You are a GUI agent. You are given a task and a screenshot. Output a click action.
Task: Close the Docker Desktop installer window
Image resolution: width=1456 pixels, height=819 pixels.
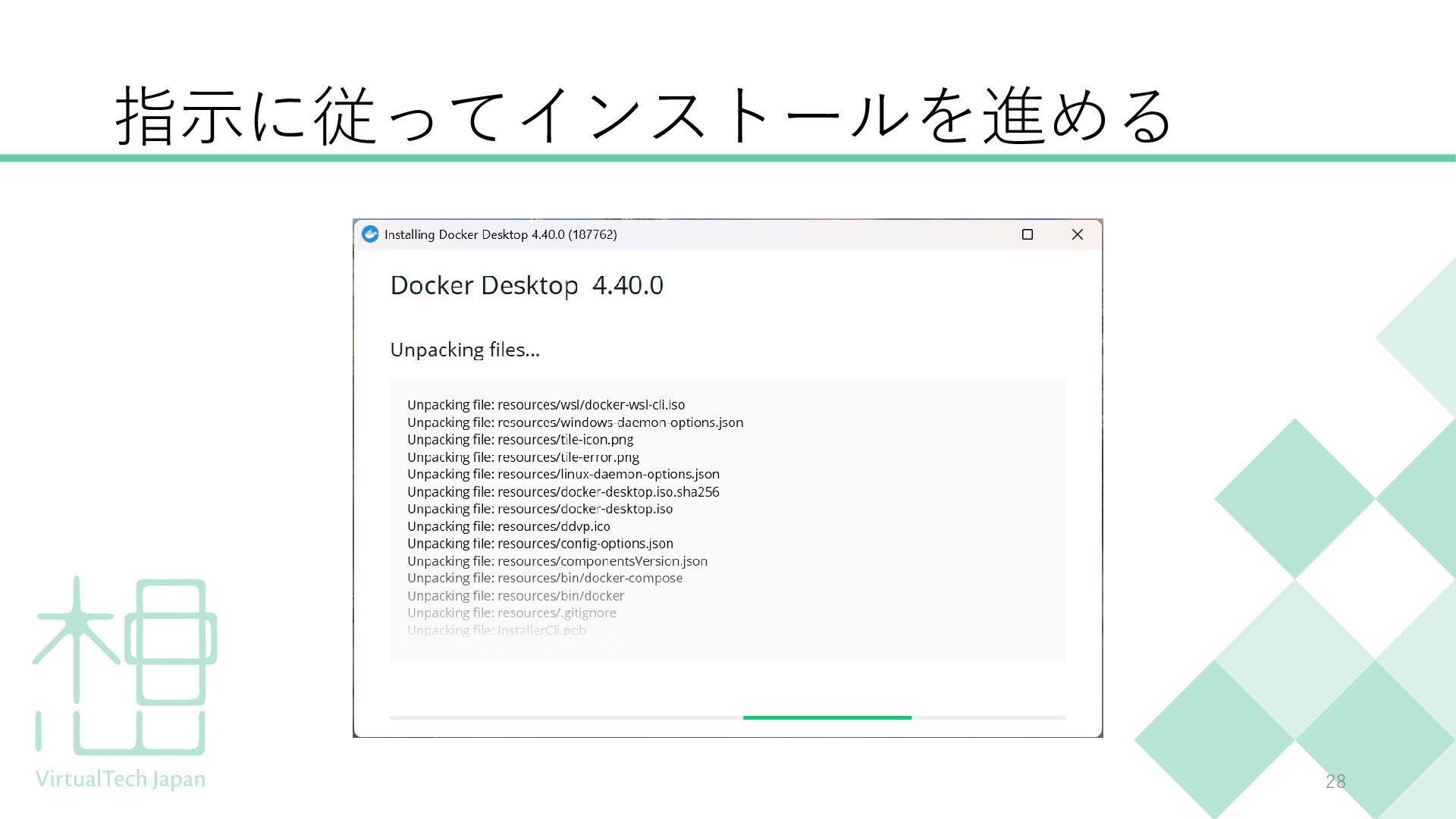pyautogui.click(x=1077, y=234)
